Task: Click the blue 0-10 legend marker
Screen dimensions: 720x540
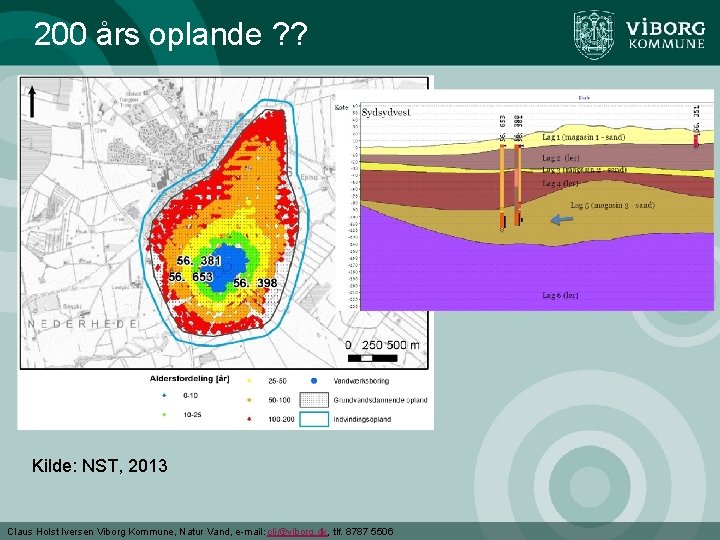Action: (164, 395)
